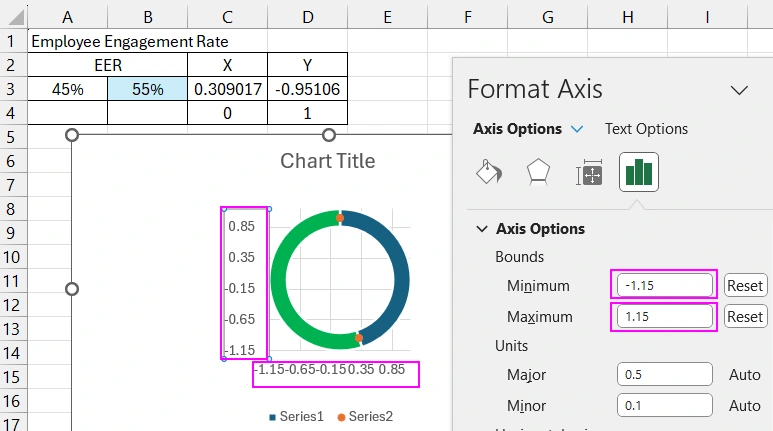Click the Series2 orange legend marker
The width and height of the screenshot is (773, 431).
click(340, 416)
